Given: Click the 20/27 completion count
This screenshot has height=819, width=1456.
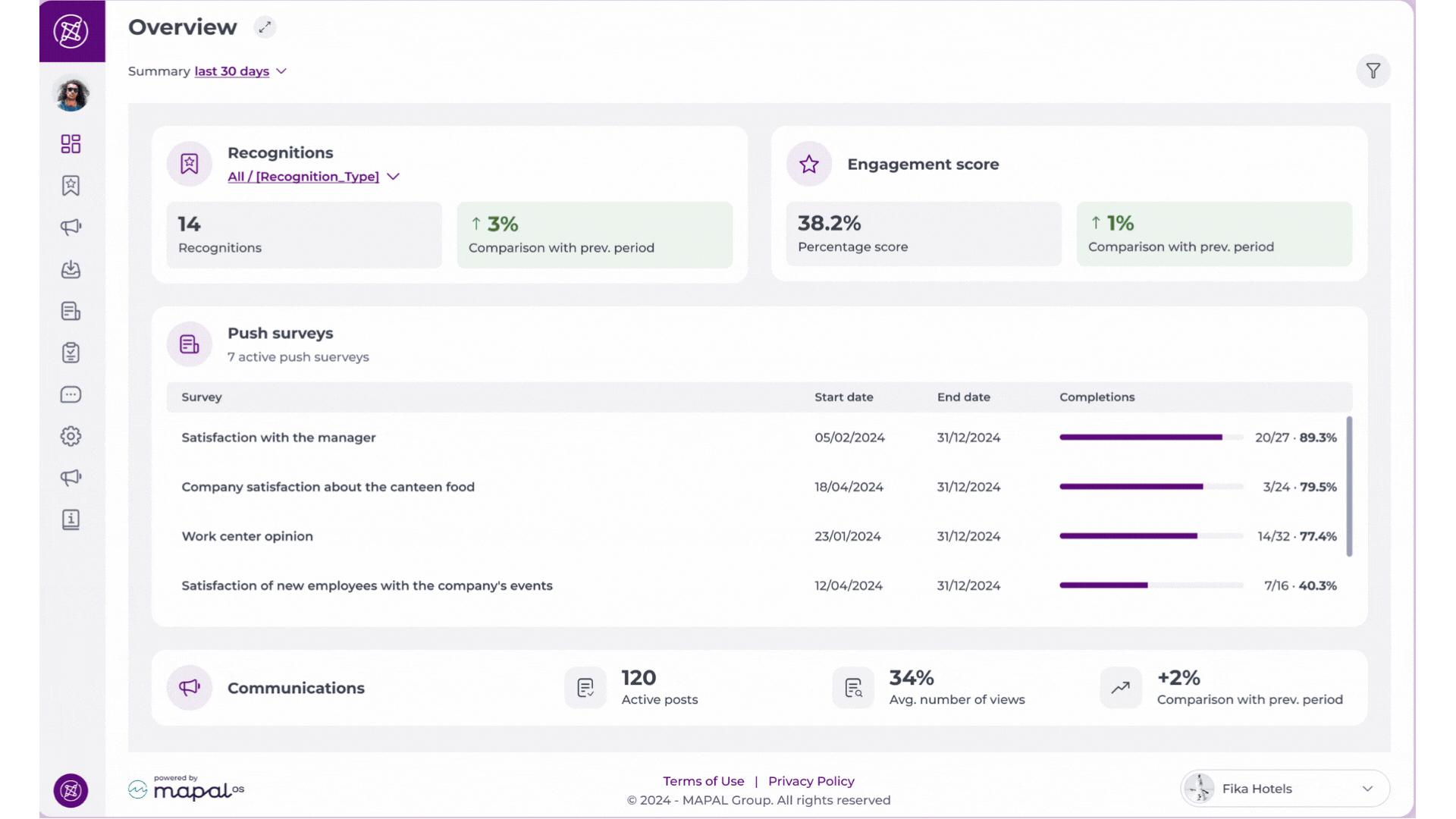Looking at the screenshot, I should tap(1272, 438).
